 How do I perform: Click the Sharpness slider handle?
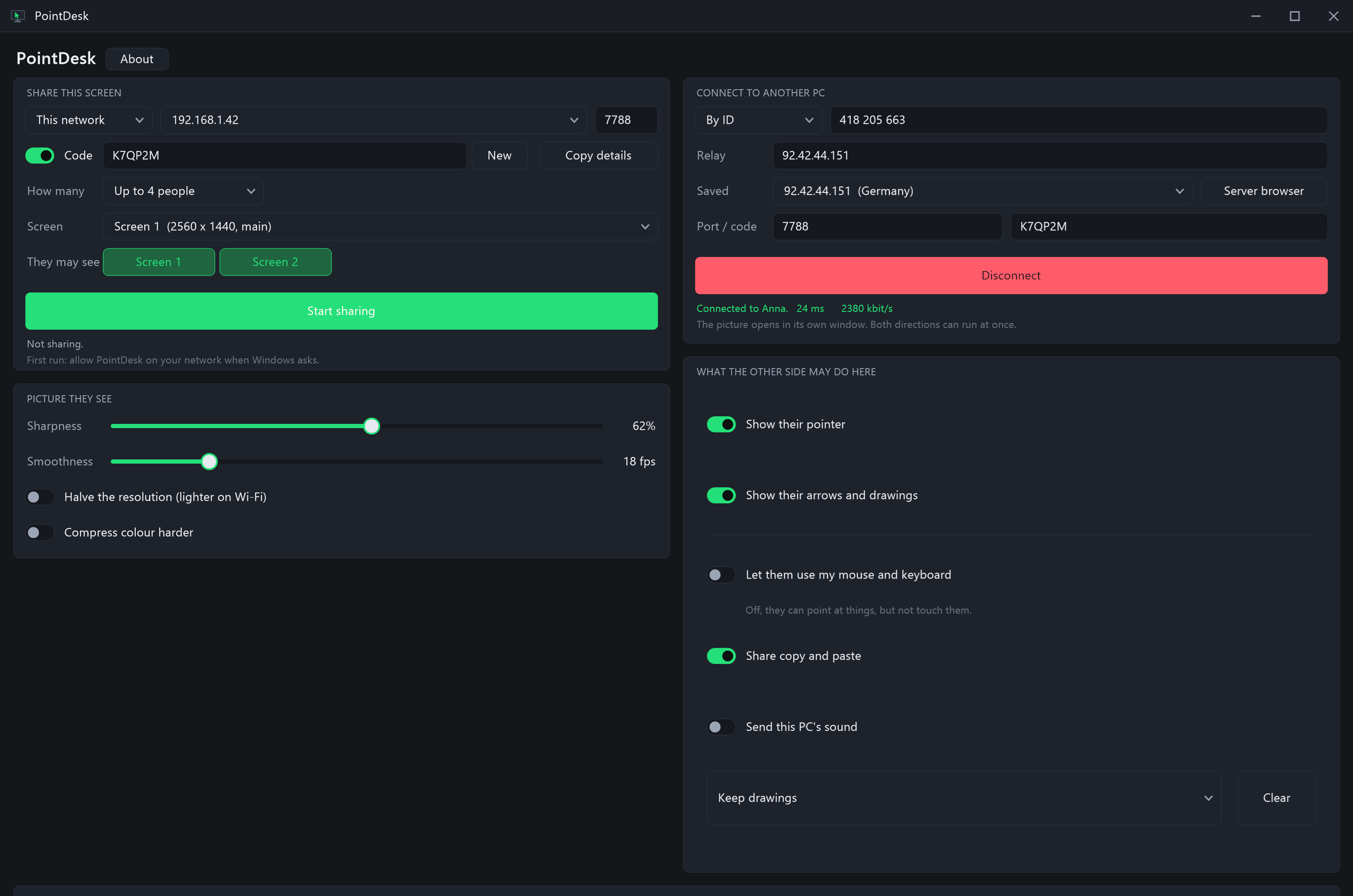(x=372, y=426)
